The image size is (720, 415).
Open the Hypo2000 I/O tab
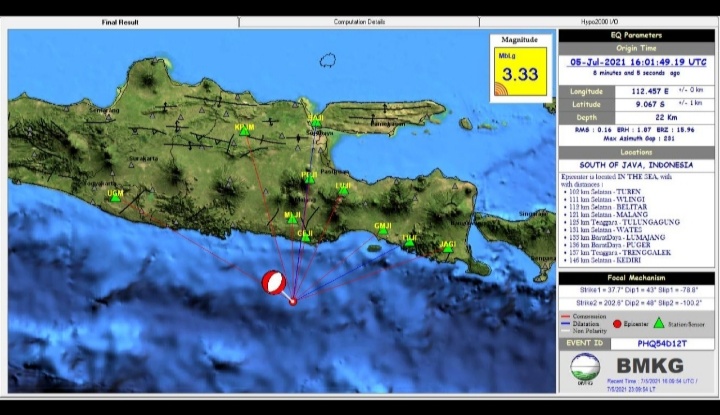[x=599, y=22]
